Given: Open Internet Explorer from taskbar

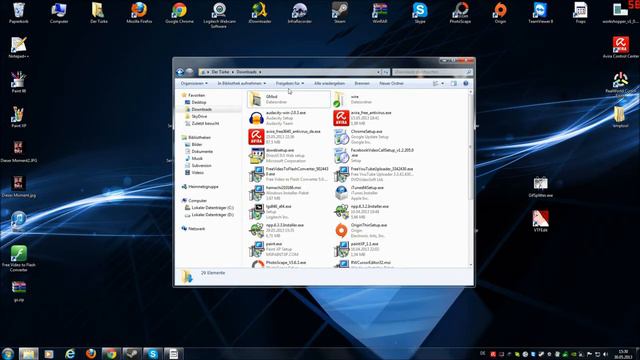Looking at the screenshot, I should click(x=70, y=353).
